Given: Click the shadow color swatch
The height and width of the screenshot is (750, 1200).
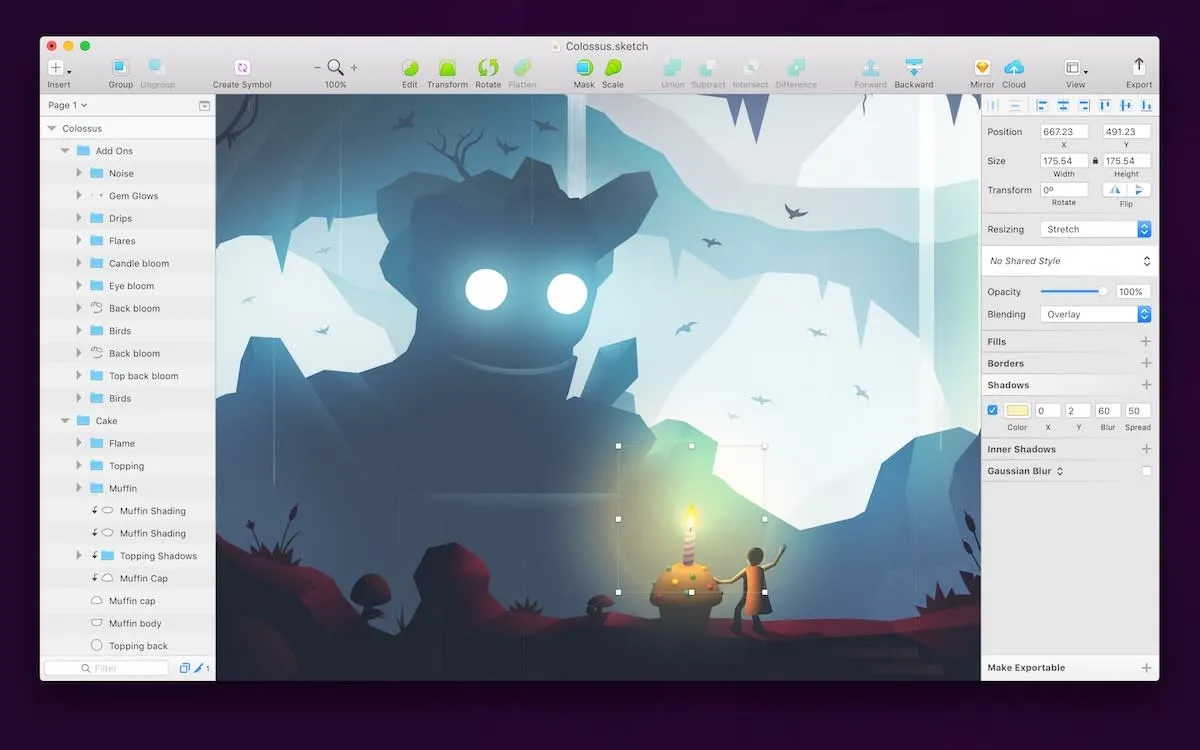Looking at the screenshot, I should [1017, 410].
